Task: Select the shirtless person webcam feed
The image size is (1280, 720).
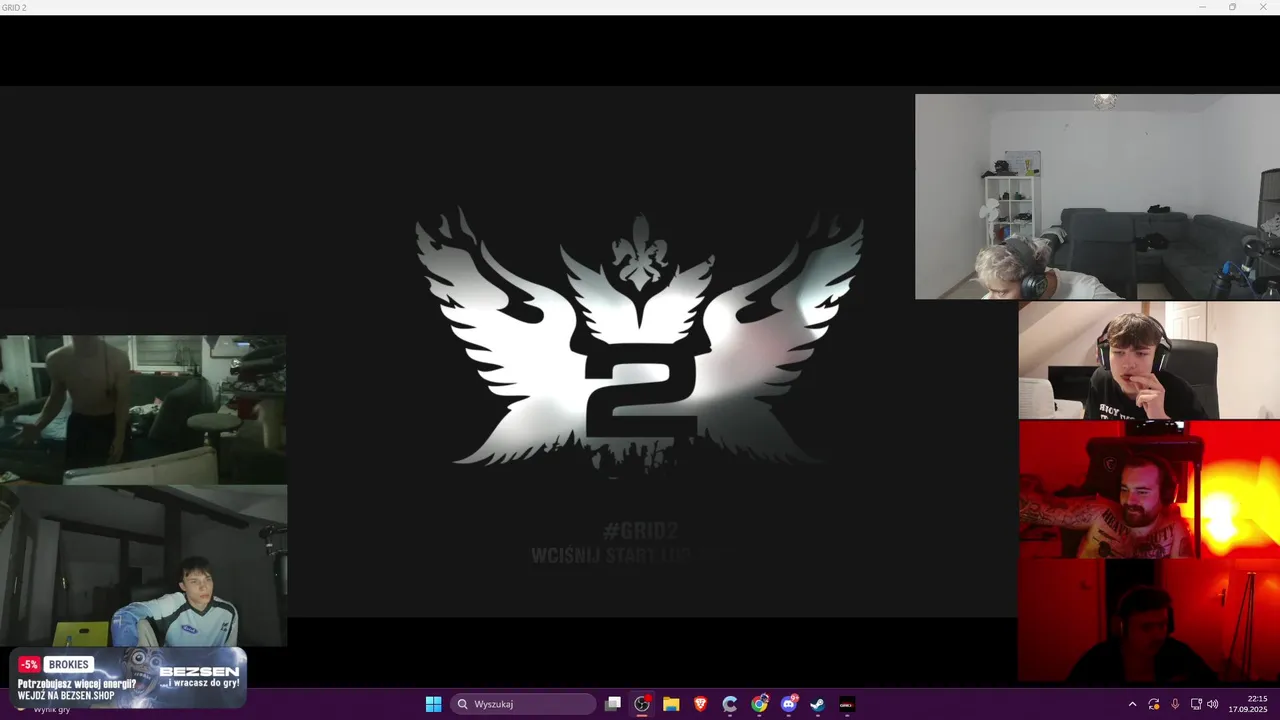Action: point(143,410)
